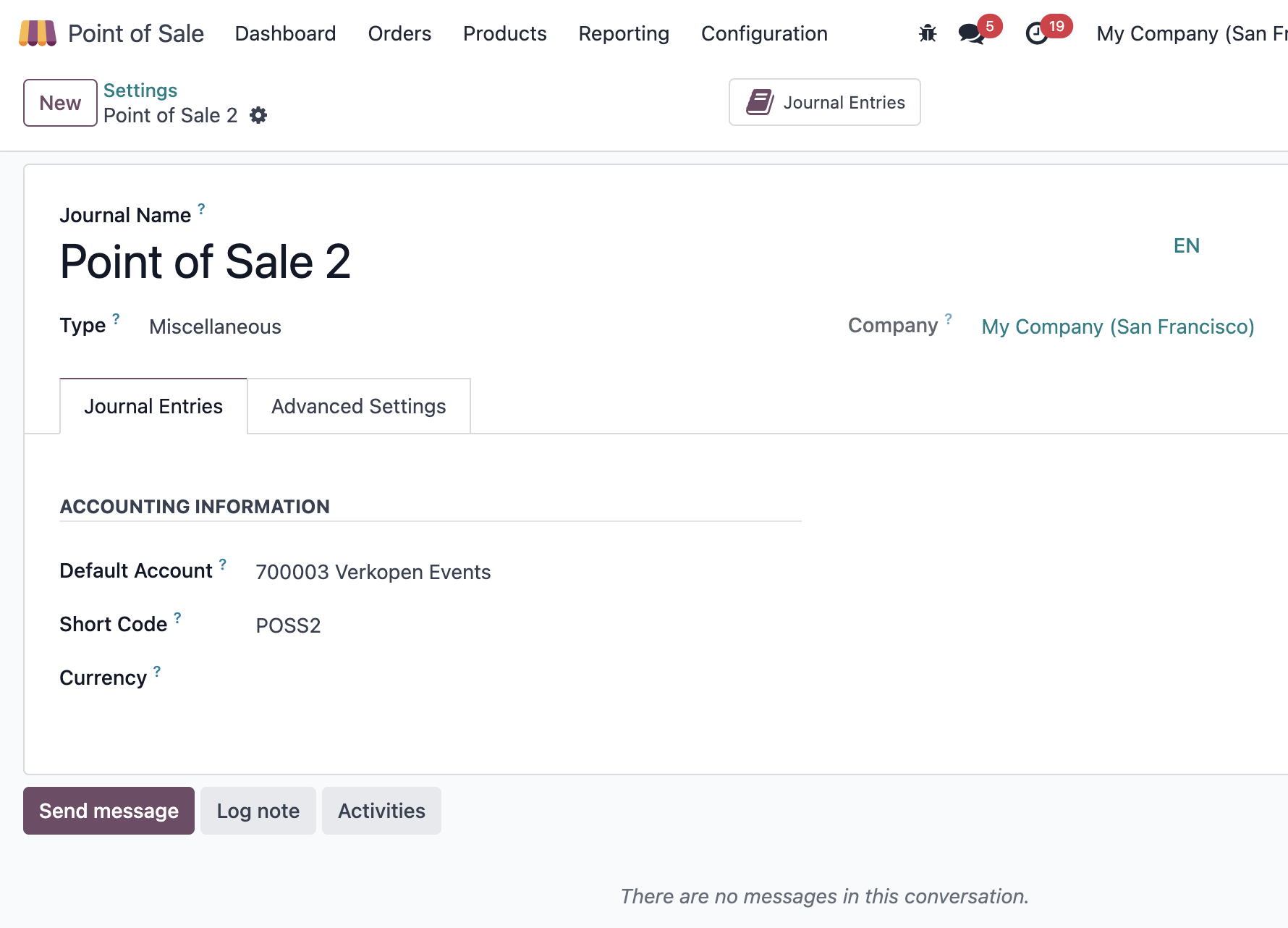This screenshot has height=928, width=1288.
Task: Show help tooltip for Short Code
Action: (177, 618)
